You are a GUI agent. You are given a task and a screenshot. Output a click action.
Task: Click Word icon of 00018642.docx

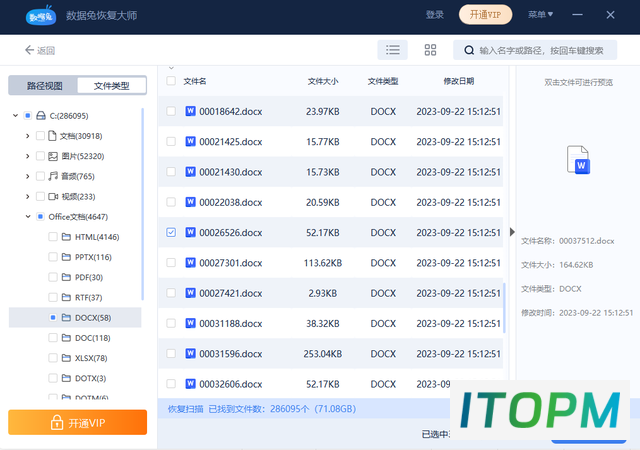[x=190, y=111]
